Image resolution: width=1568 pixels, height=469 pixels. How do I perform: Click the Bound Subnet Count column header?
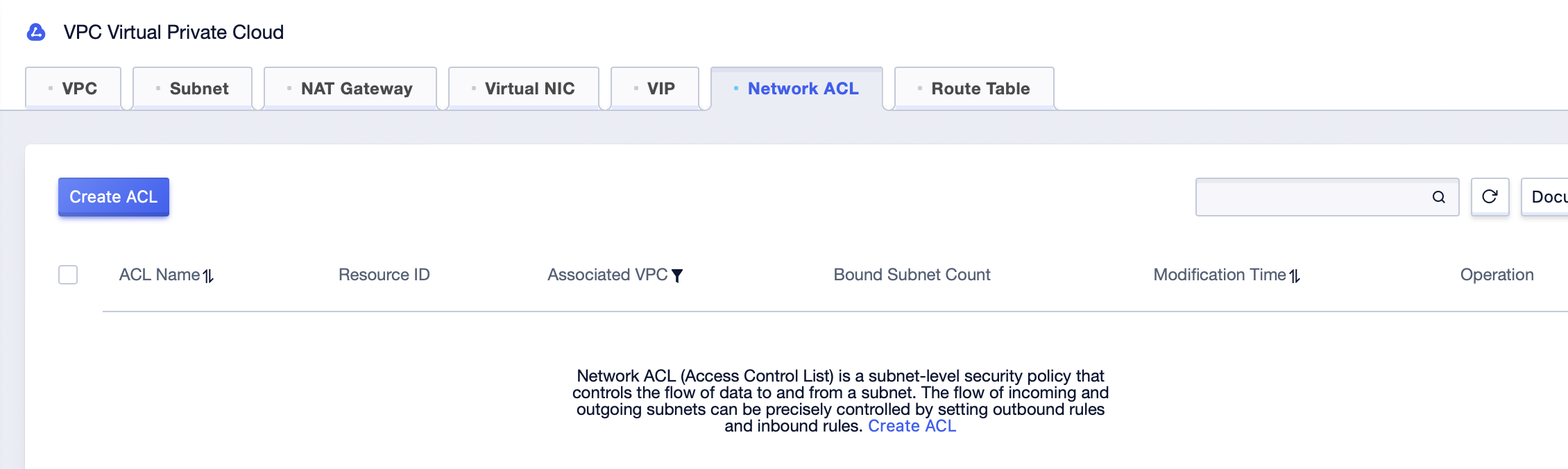click(x=912, y=275)
